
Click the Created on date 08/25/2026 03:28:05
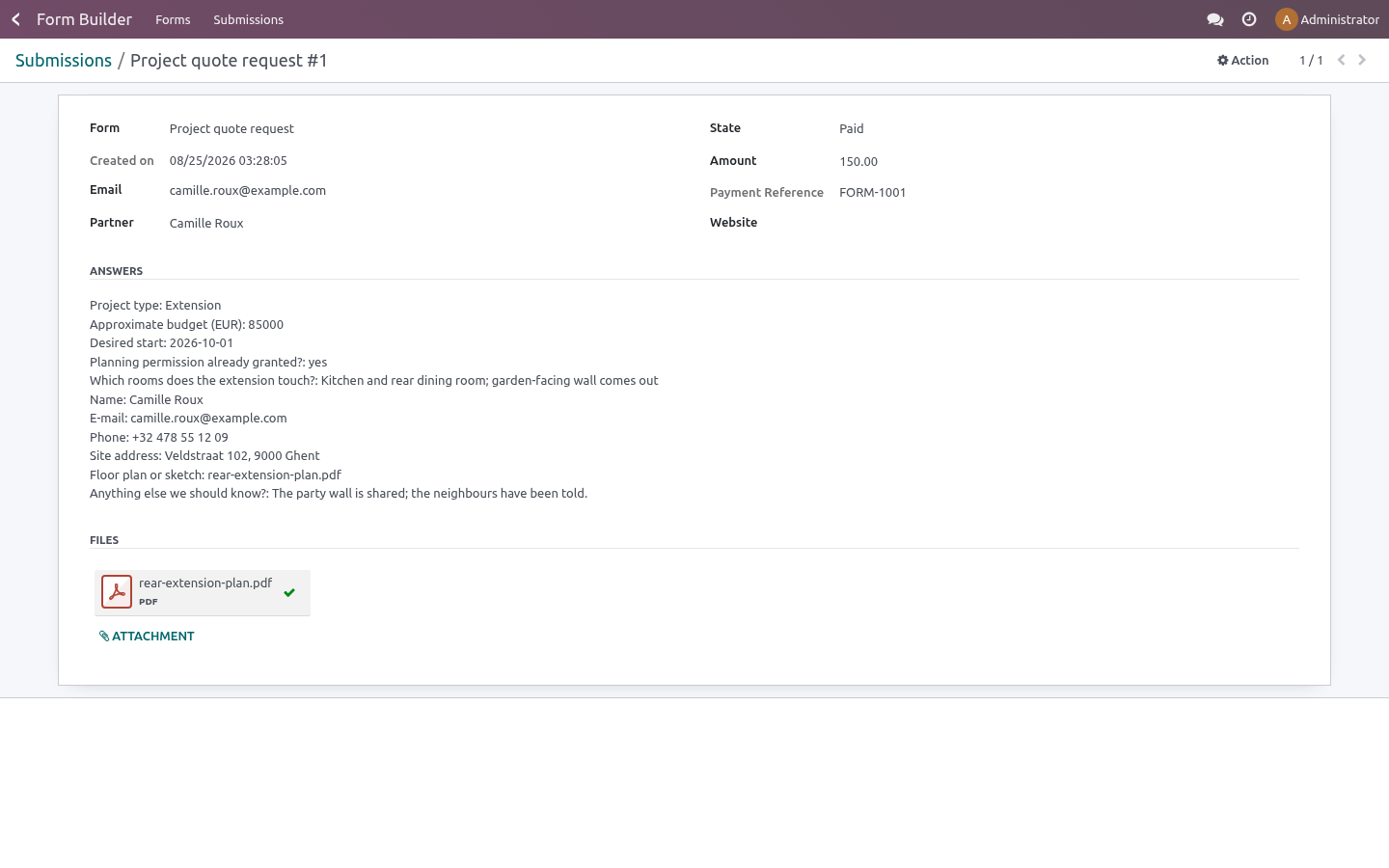[x=228, y=160]
